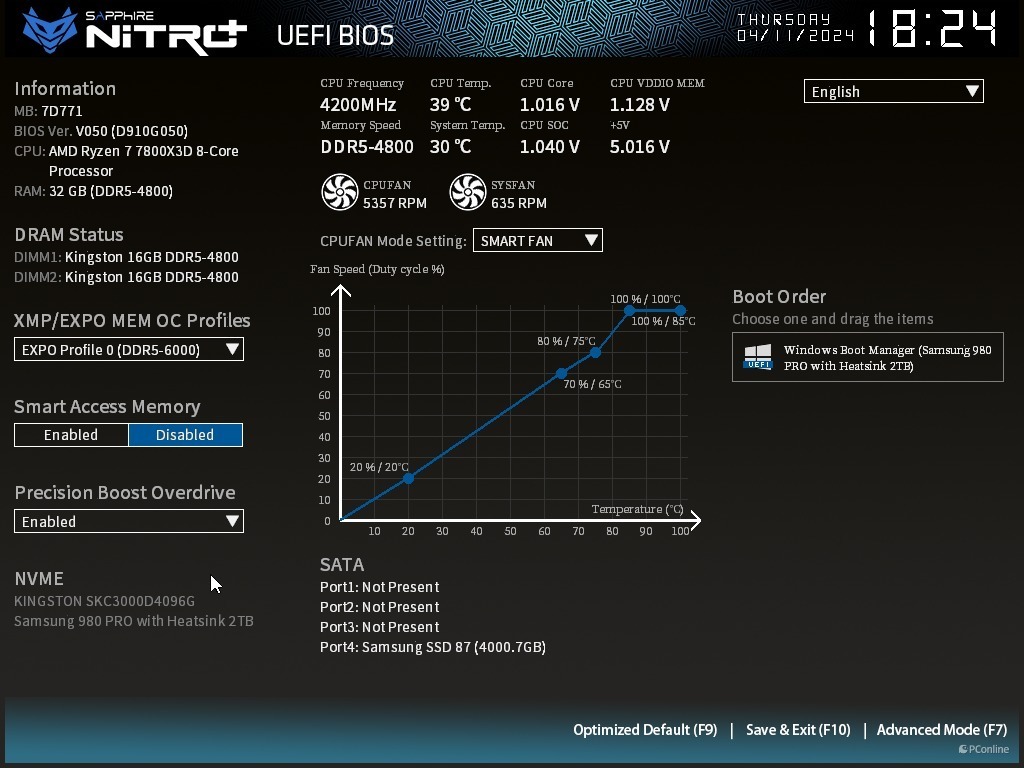Click Optimized Default (F9)
Image resolution: width=1024 pixels, height=768 pixels.
tap(645, 729)
